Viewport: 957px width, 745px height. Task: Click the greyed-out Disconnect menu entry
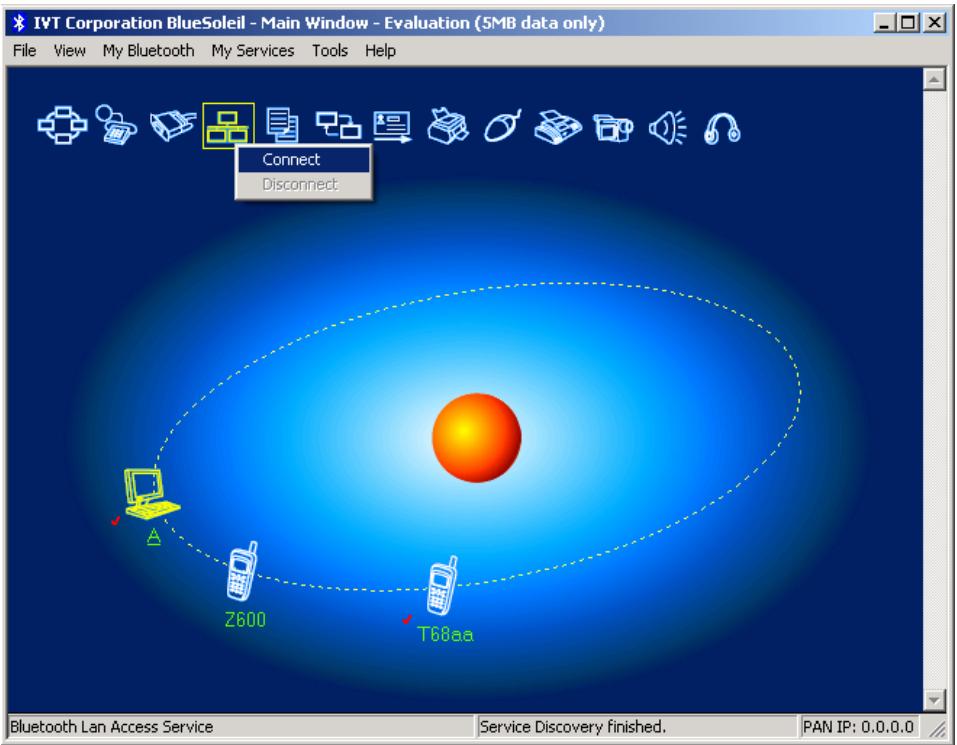(303, 184)
